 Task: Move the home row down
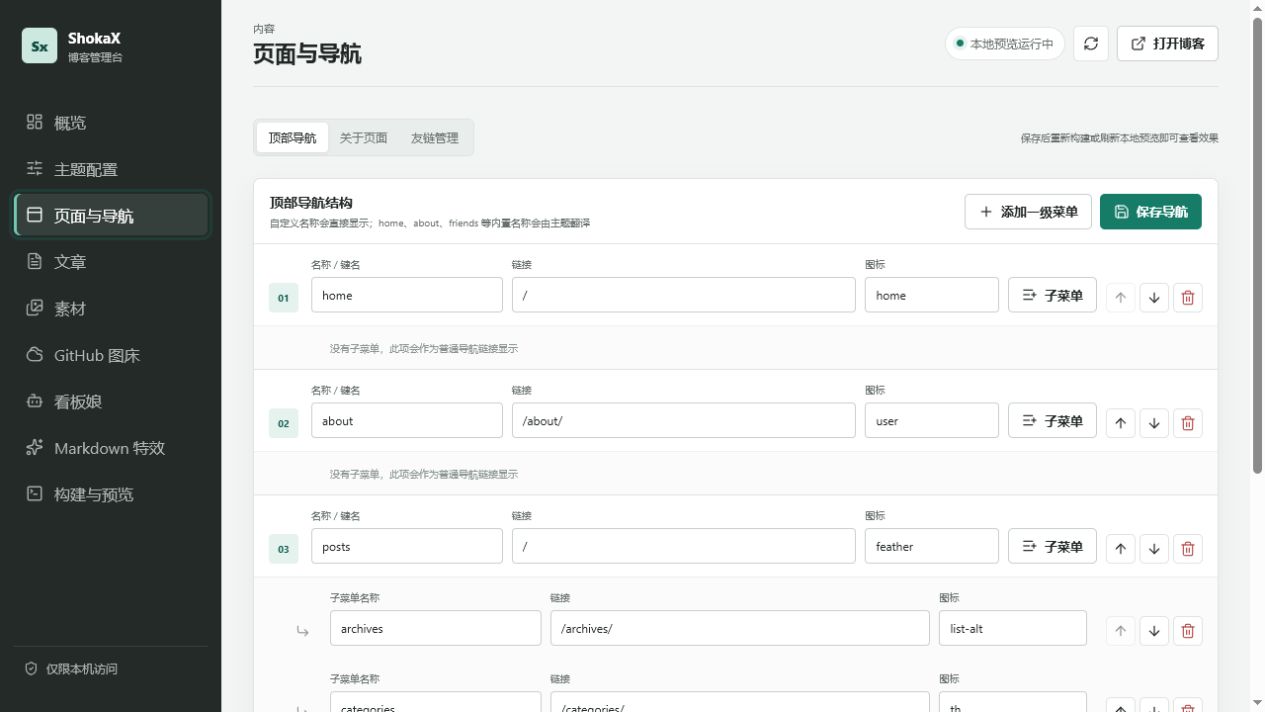[1154, 297]
